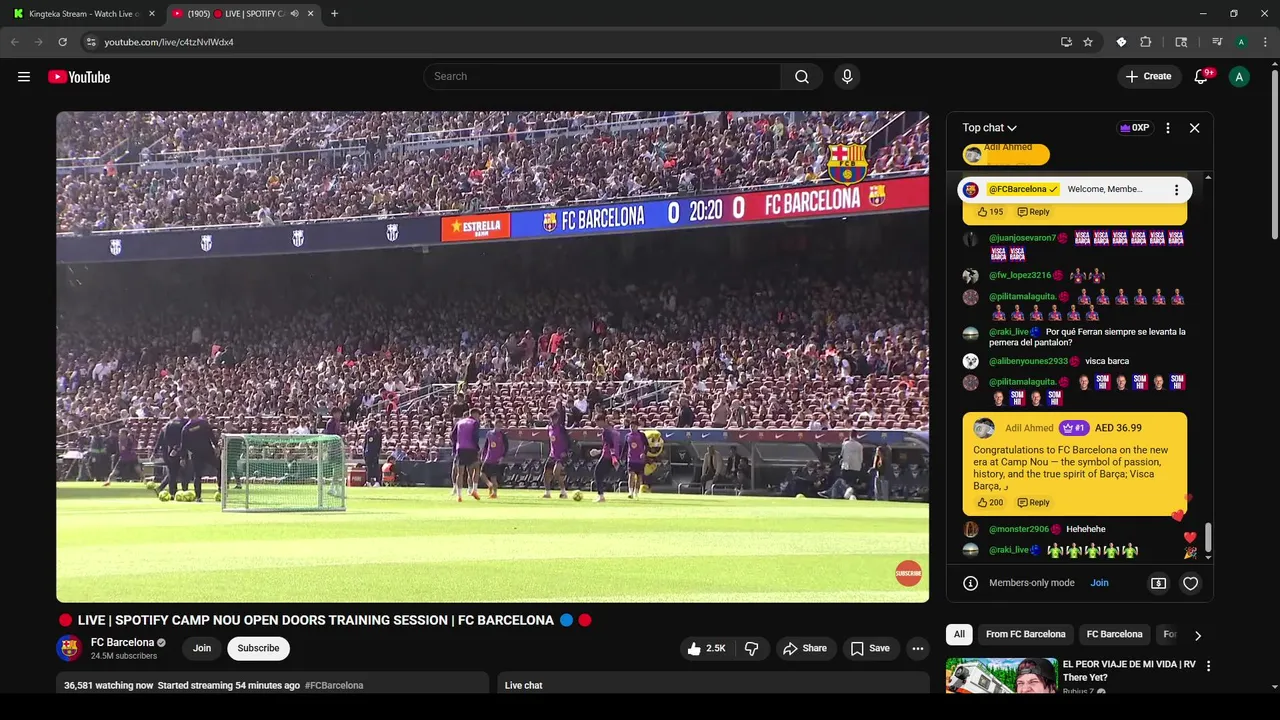Like the pinned message with 195 likes
Viewport: 1280px width, 720px height.
(x=990, y=212)
